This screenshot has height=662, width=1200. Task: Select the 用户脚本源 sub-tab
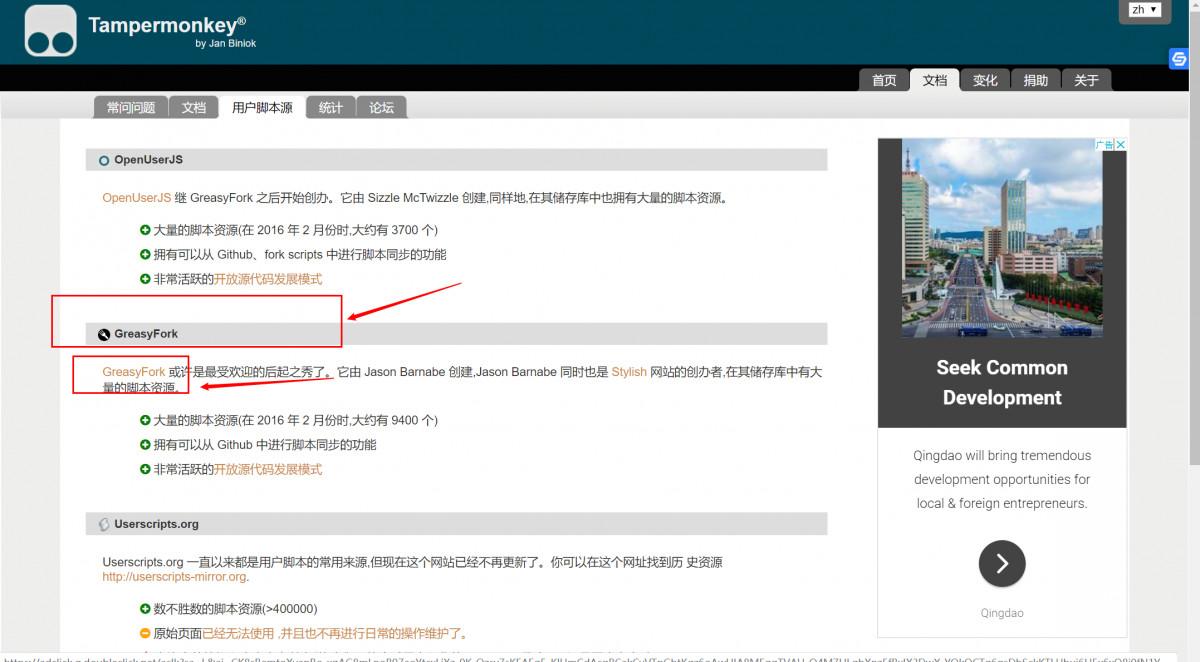(x=262, y=107)
